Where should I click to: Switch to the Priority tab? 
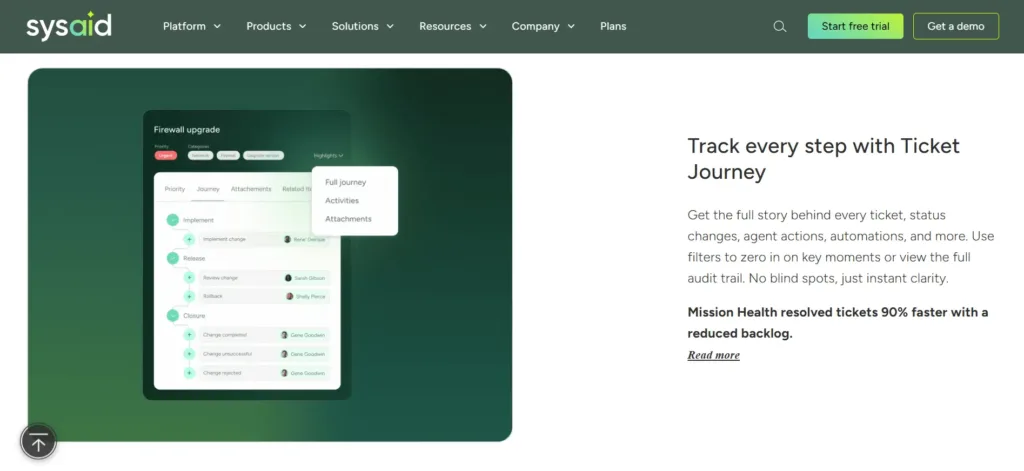point(174,189)
